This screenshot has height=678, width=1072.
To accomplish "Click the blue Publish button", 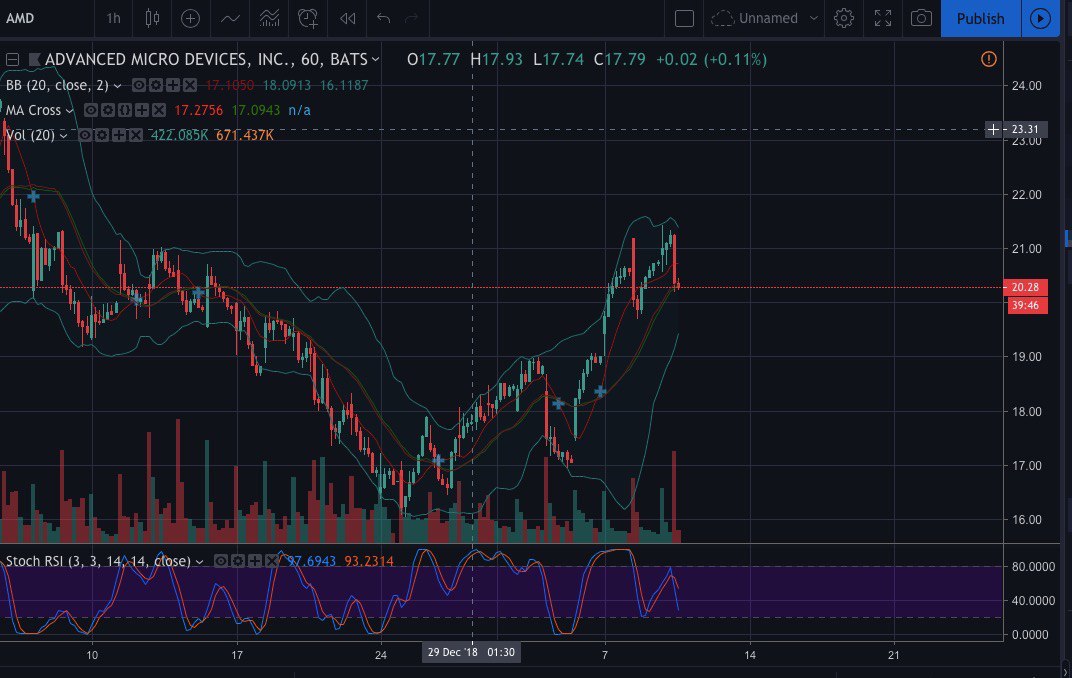I will 980,18.
